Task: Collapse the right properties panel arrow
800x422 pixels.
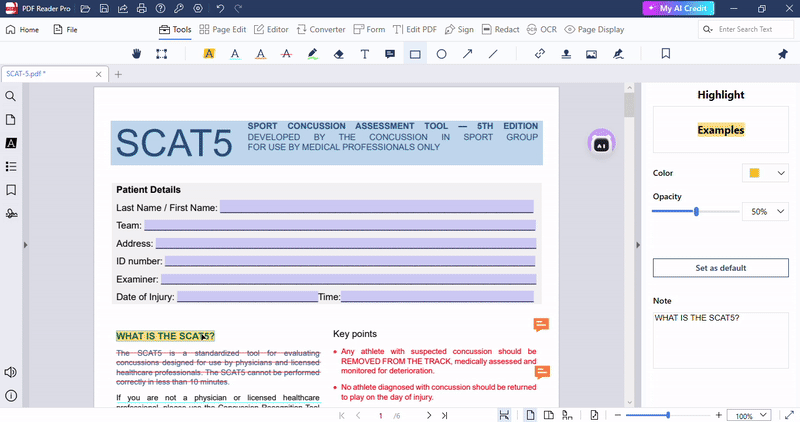Action: [638, 245]
